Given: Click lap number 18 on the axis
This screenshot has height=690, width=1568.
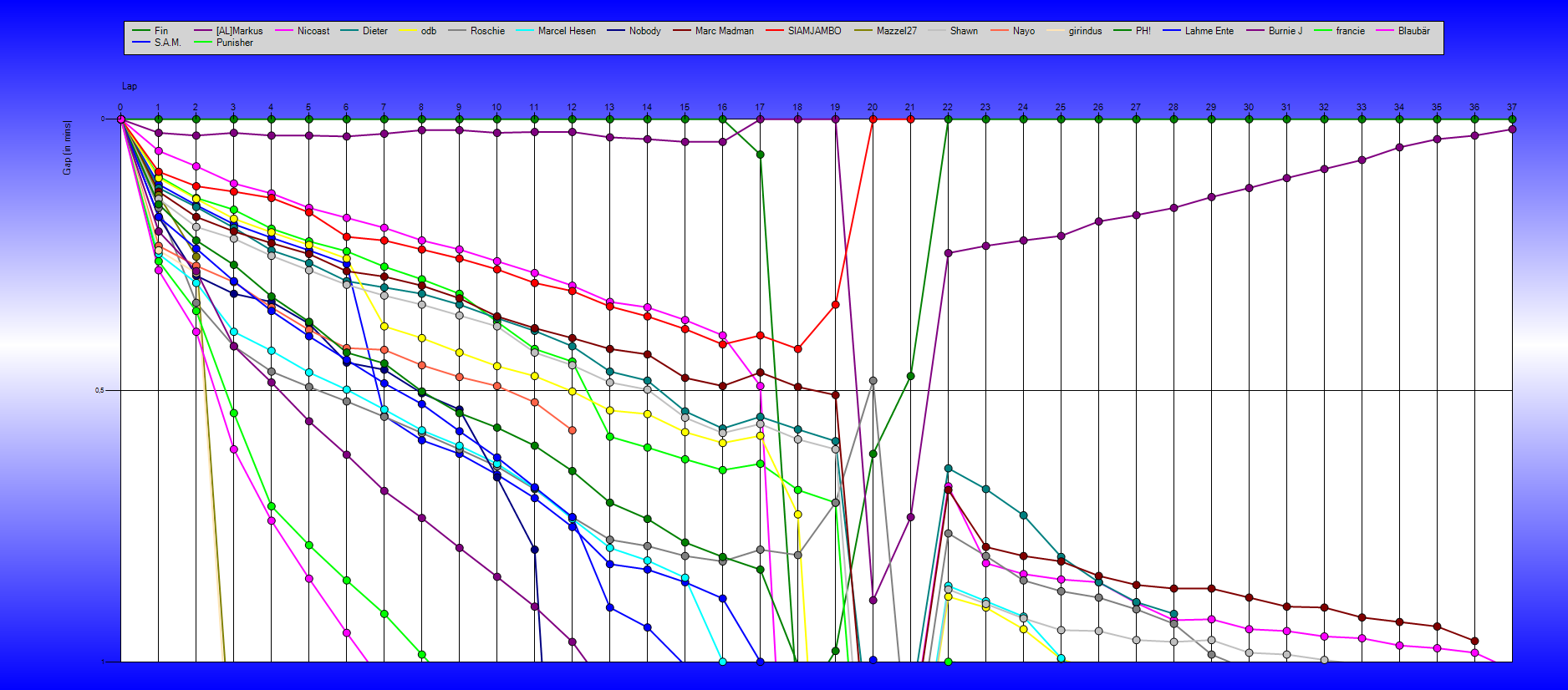Looking at the screenshot, I should click(x=797, y=107).
